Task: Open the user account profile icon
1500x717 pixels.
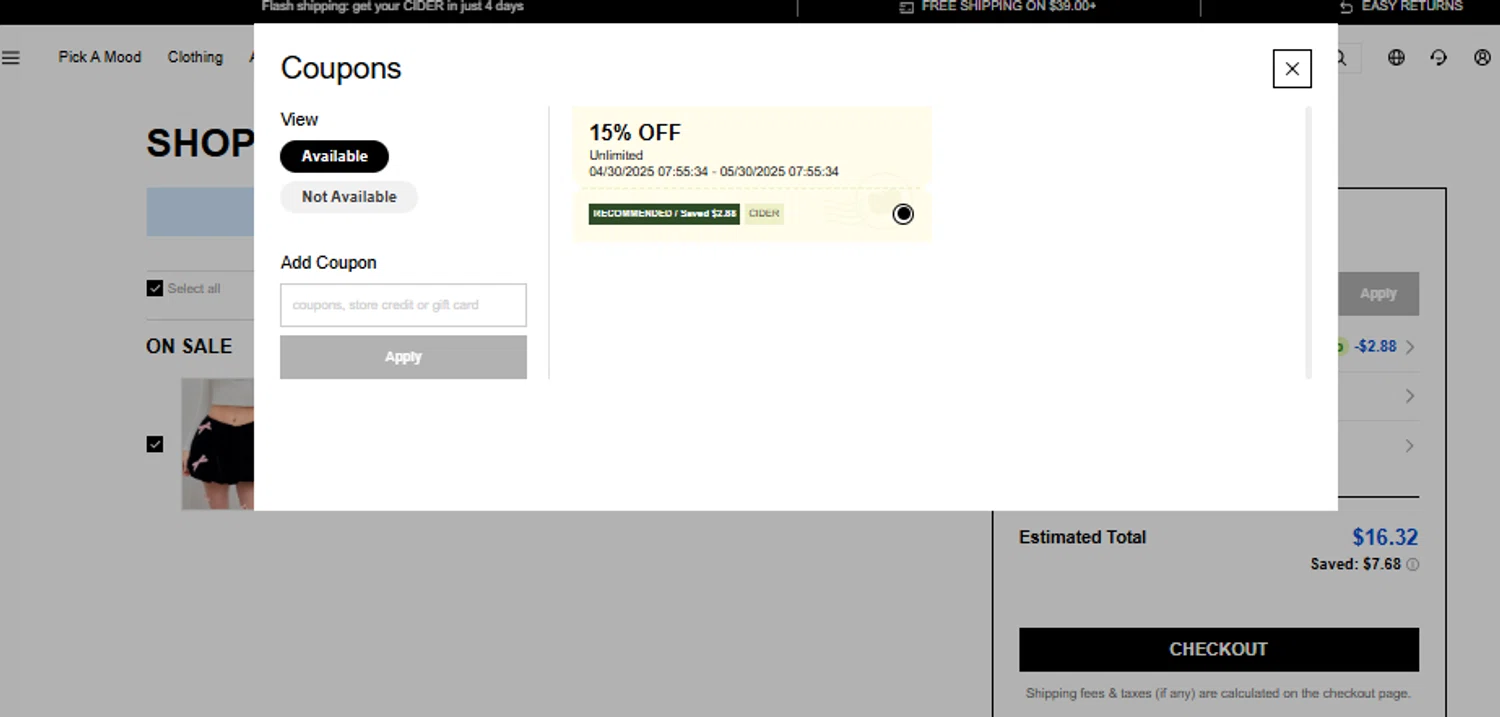Action: click(1482, 58)
